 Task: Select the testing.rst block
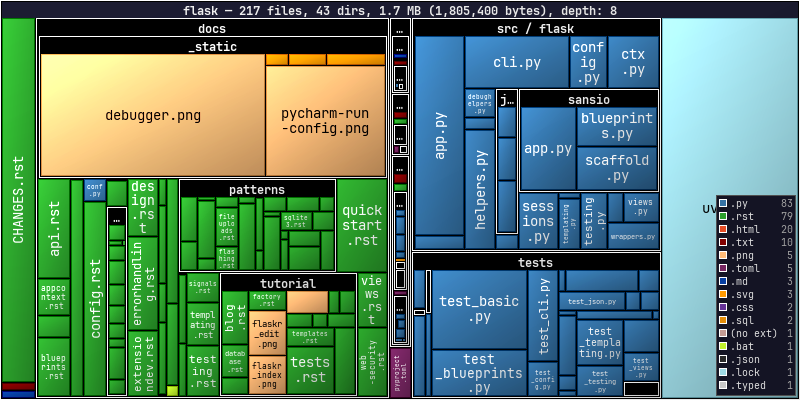click(x=203, y=371)
